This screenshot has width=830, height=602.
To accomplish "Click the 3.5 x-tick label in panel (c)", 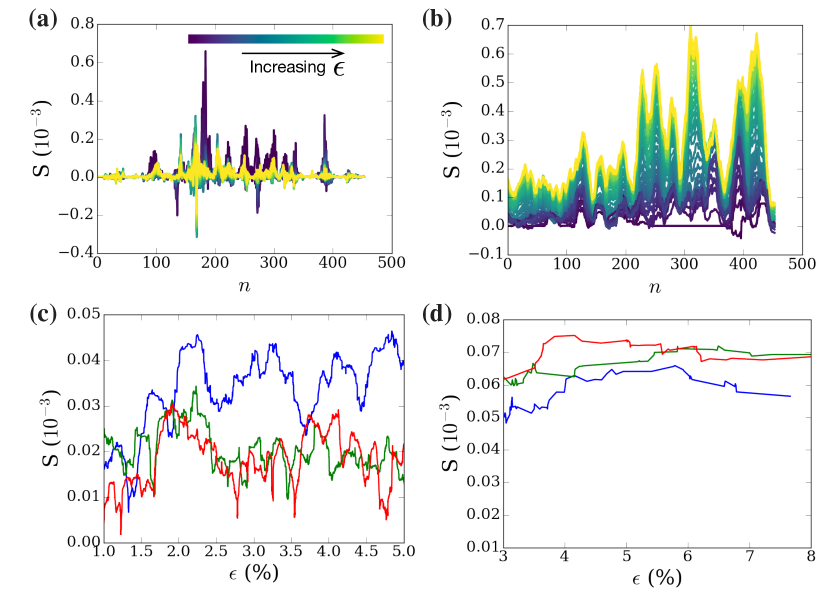I will click(291, 552).
